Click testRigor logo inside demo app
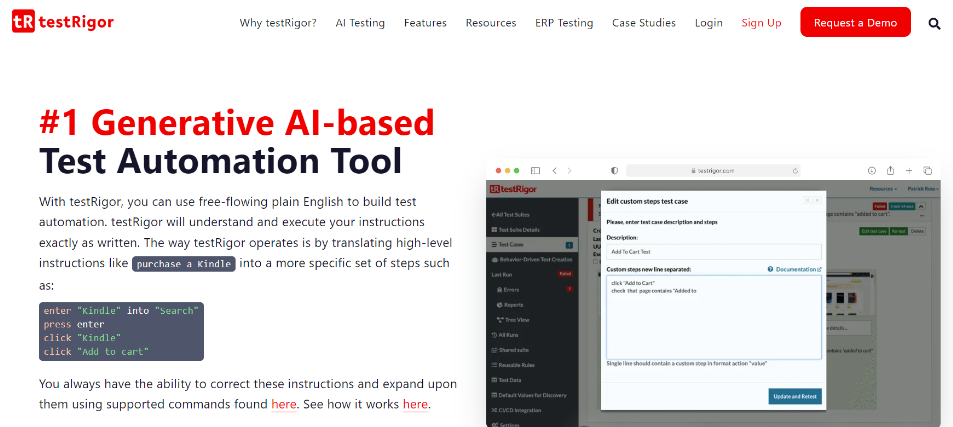 [x=512, y=190]
